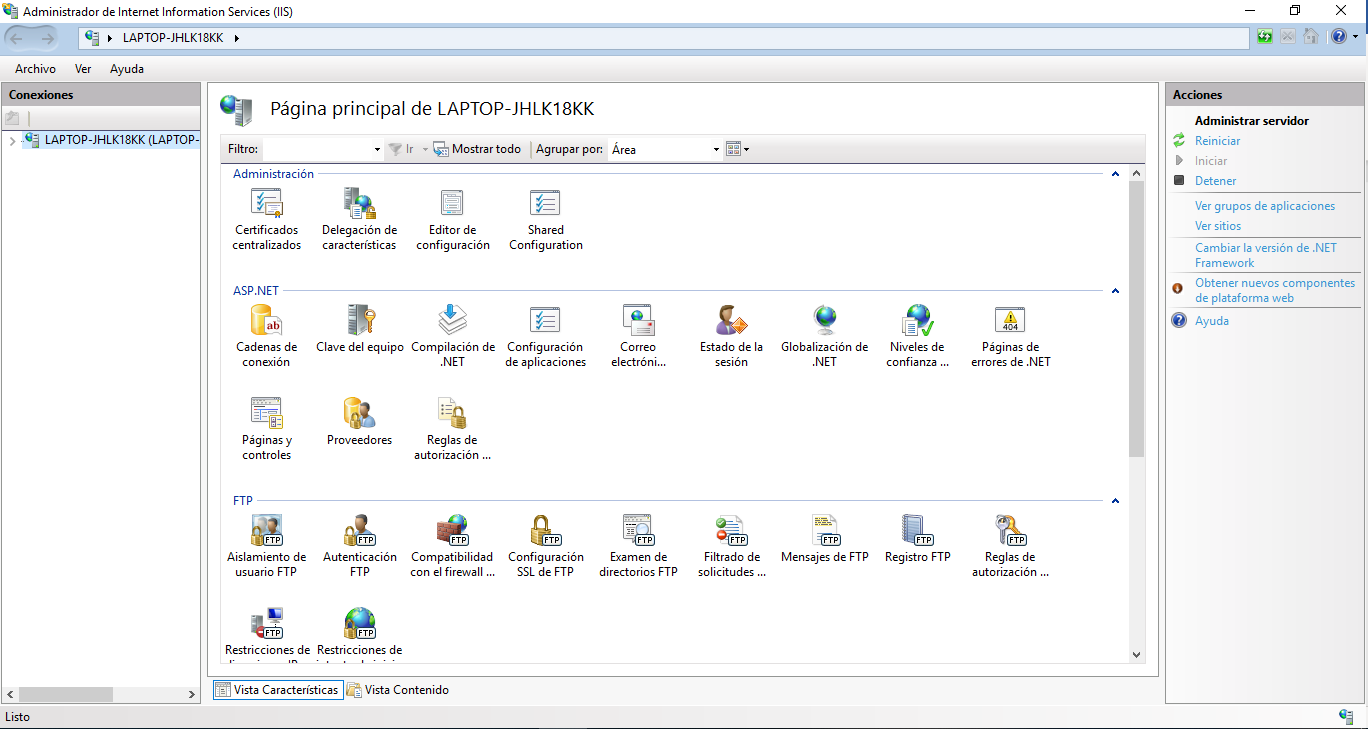The height and width of the screenshot is (729, 1368).
Task: Open Páginas de errores de .NET
Action: (1010, 336)
